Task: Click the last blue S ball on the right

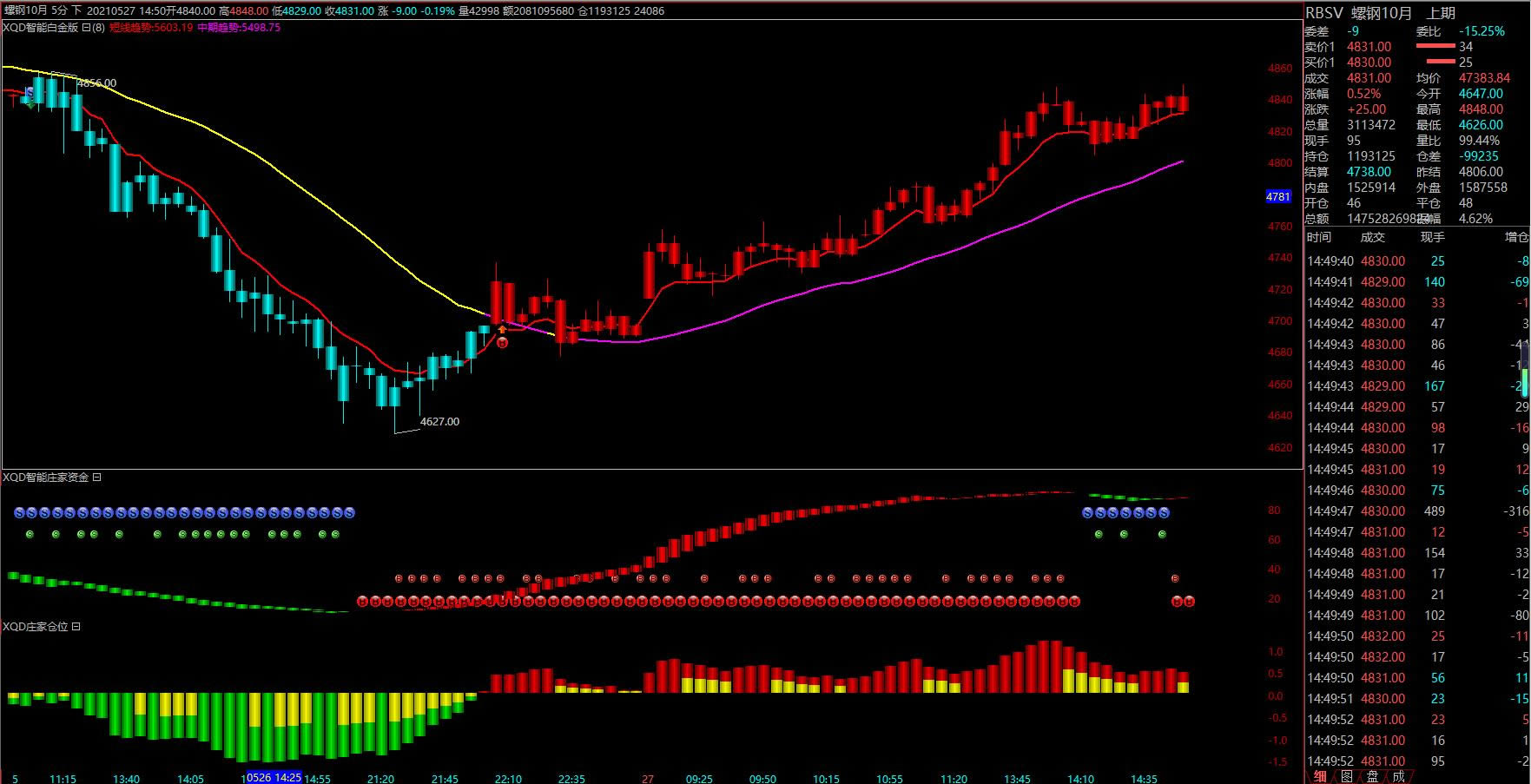Action: [1164, 513]
